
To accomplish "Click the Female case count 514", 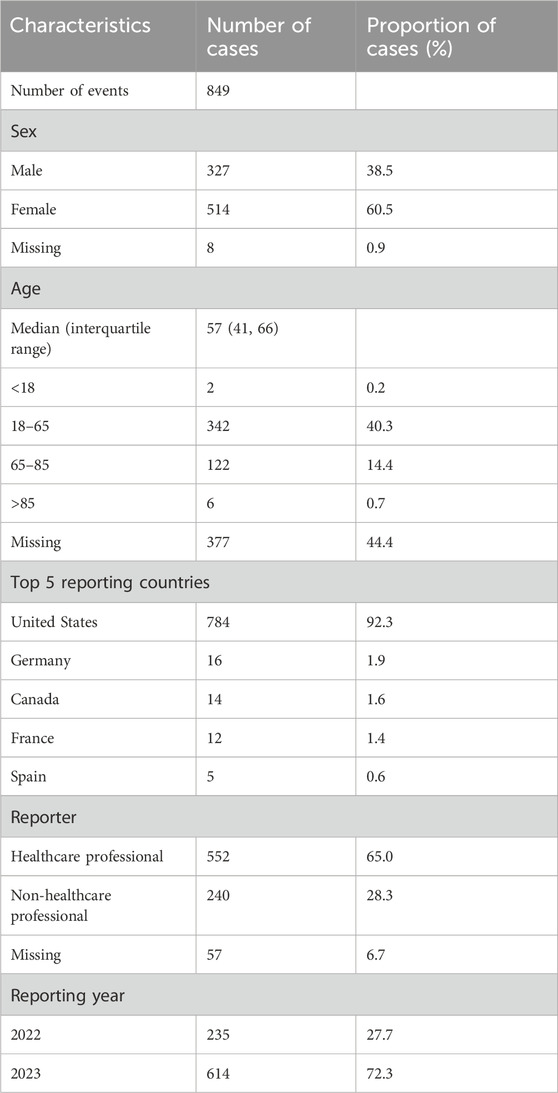I will [219, 207].
